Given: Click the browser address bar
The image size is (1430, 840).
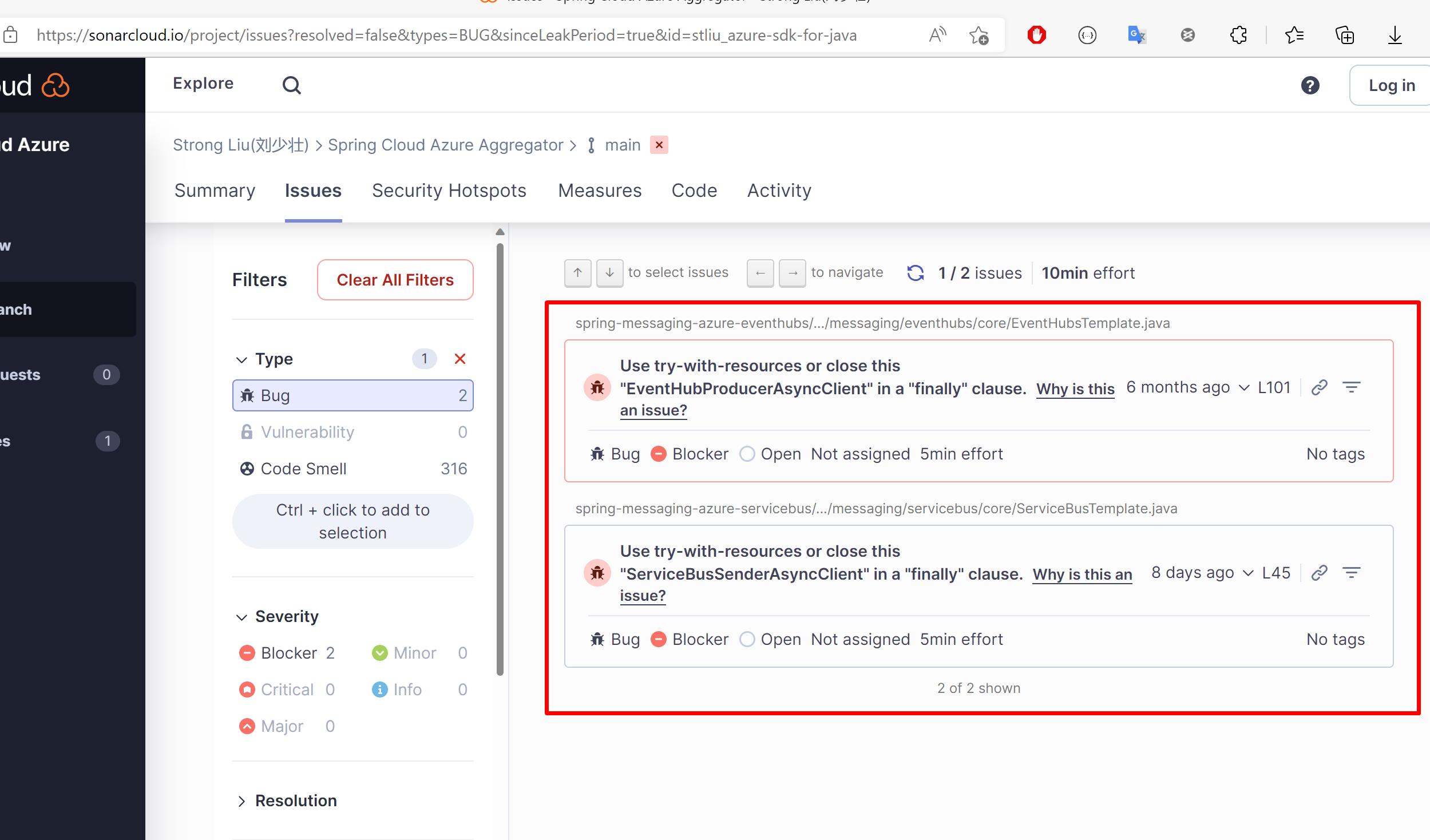Looking at the screenshot, I should click(x=446, y=35).
